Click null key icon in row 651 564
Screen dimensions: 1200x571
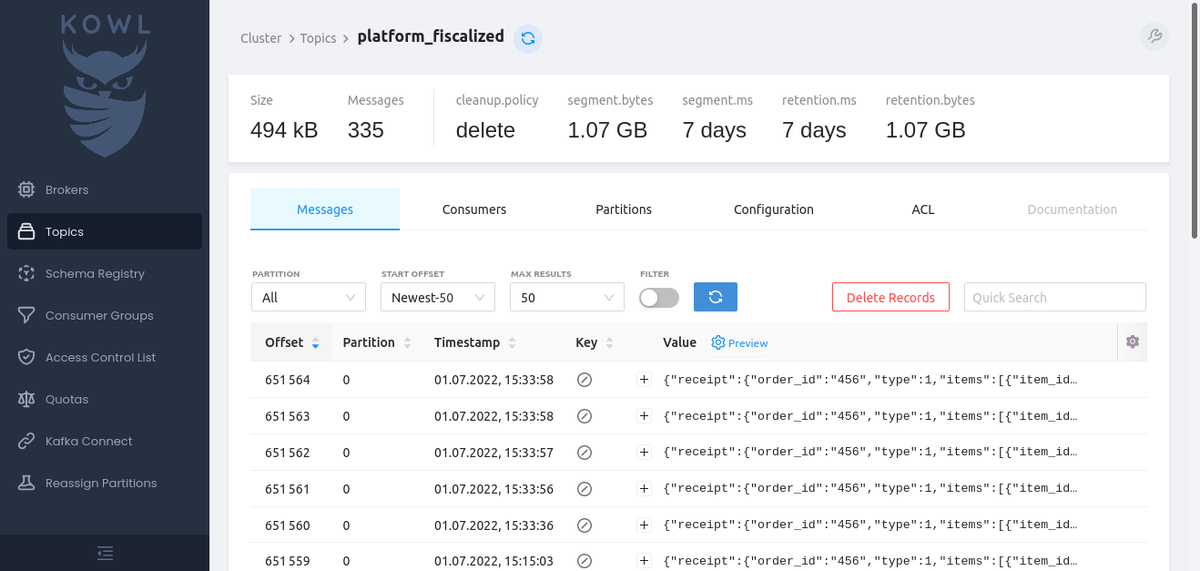tap(585, 380)
